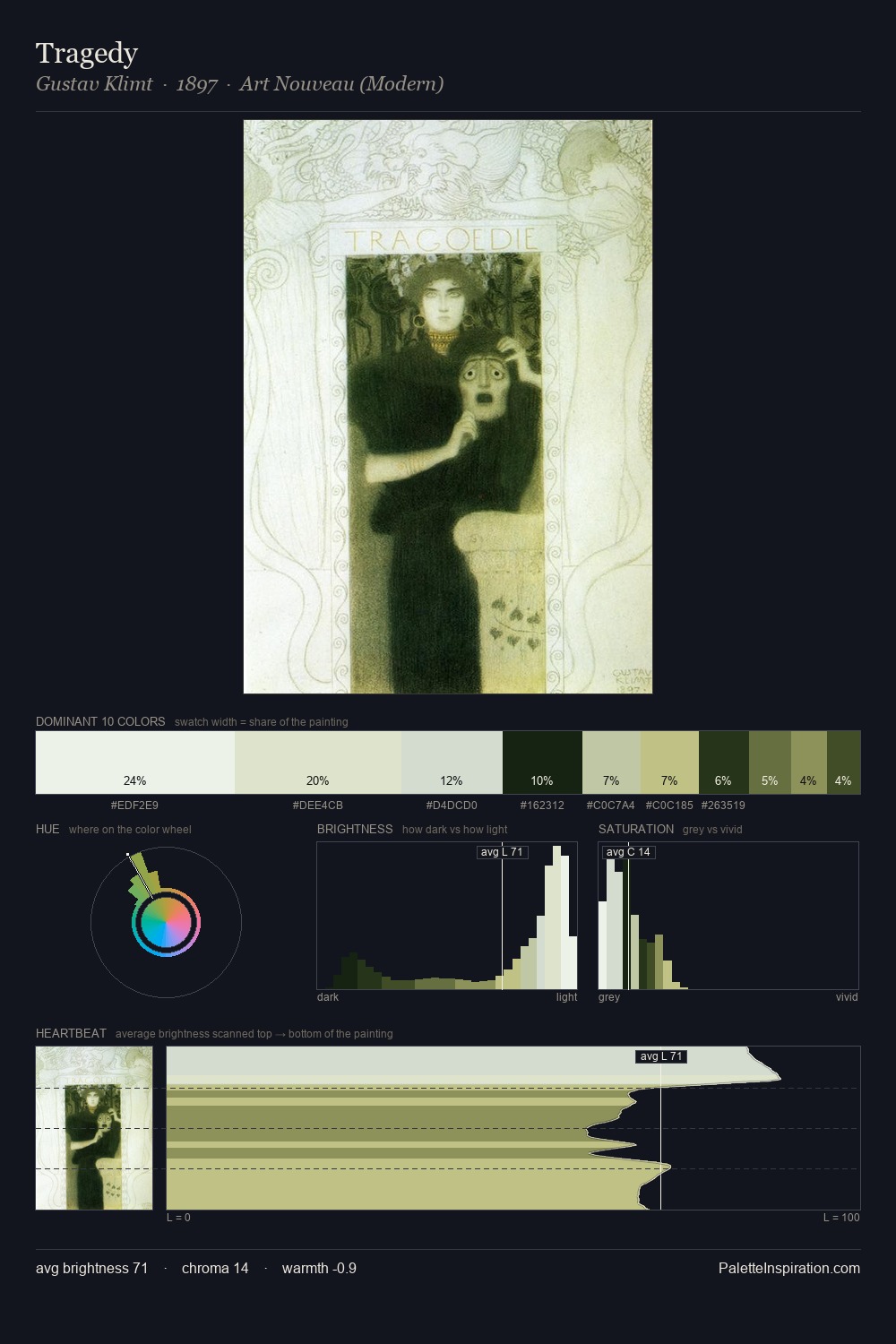Click the 'light' axis label
Viewport: 896px width, 1344px height.
coord(566,997)
